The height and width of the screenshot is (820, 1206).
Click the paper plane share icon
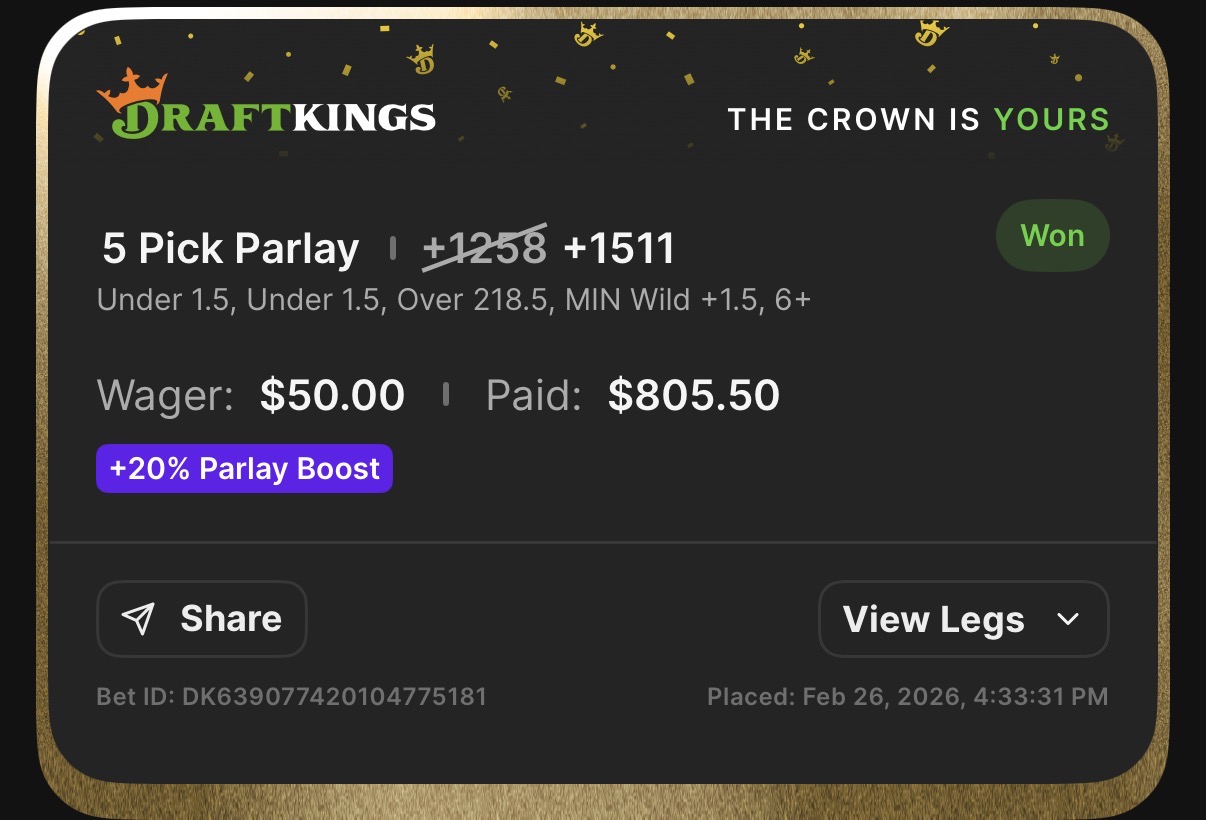click(138, 619)
